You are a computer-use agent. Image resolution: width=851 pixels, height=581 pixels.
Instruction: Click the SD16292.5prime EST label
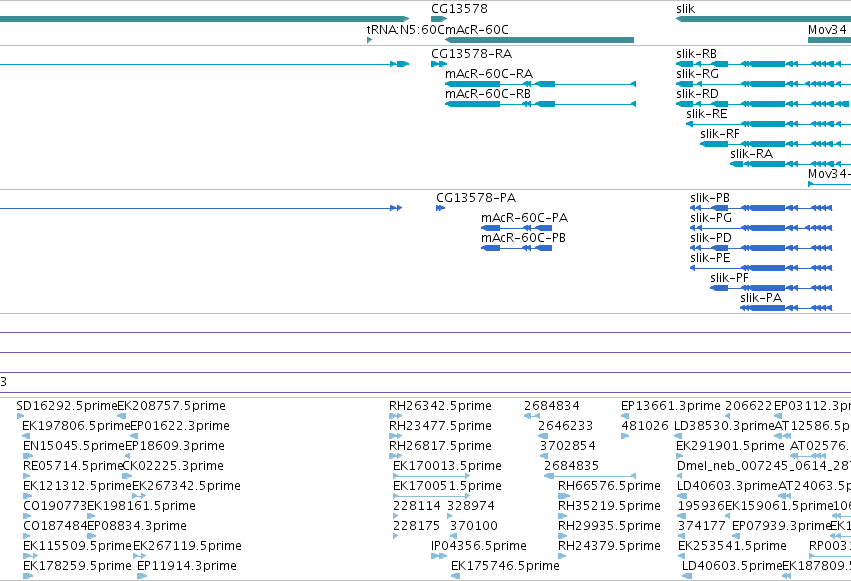pos(67,406)
